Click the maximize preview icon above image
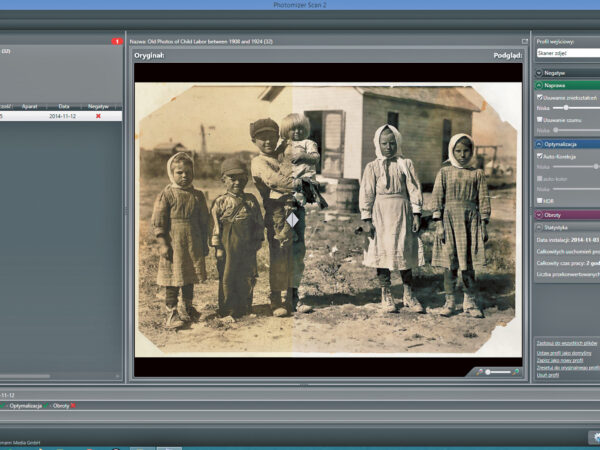Screen dimensions: 600x450 (x=524, y=42)
